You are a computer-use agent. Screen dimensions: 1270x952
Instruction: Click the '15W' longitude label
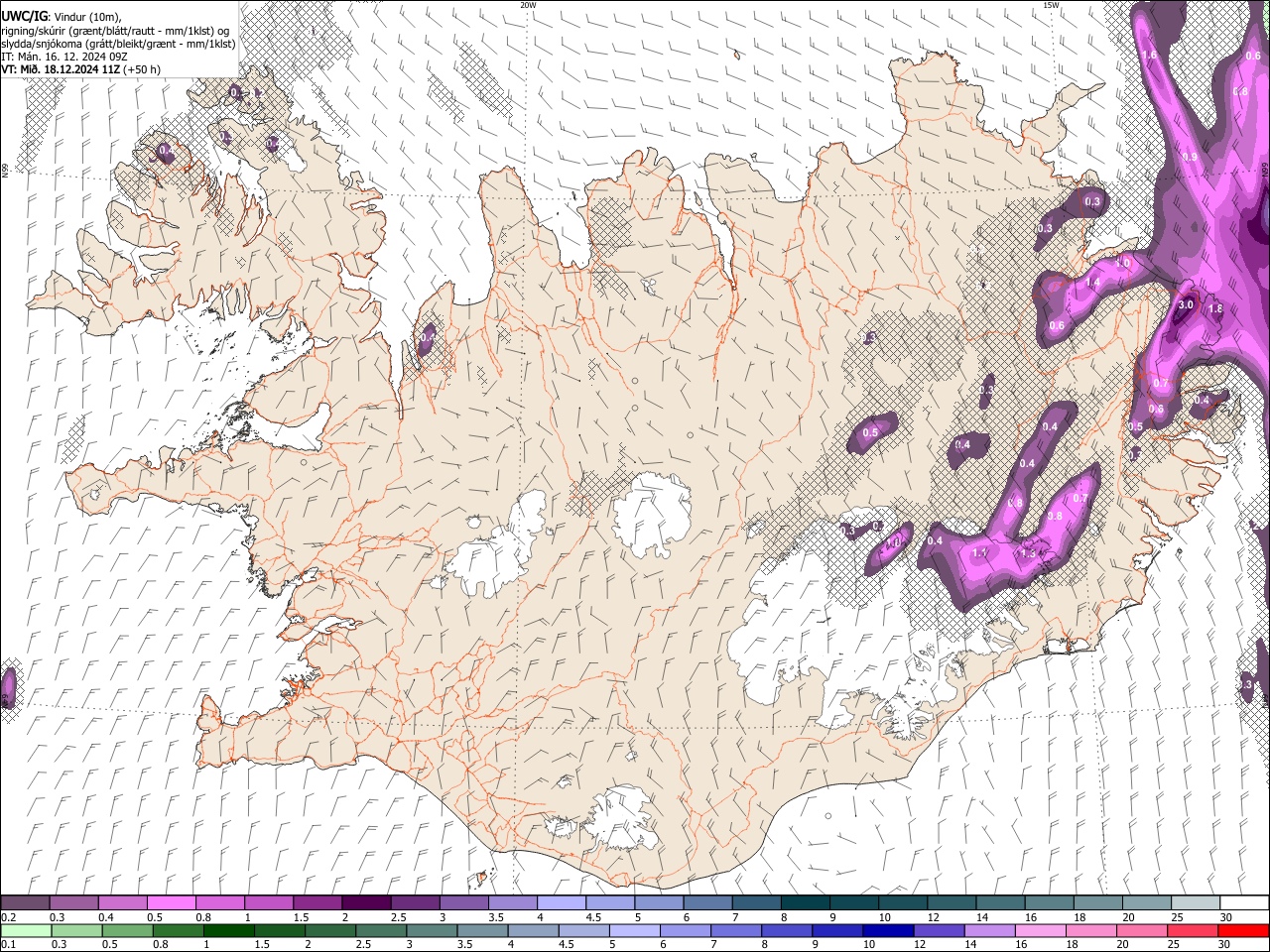click(x=1051, y=5)
